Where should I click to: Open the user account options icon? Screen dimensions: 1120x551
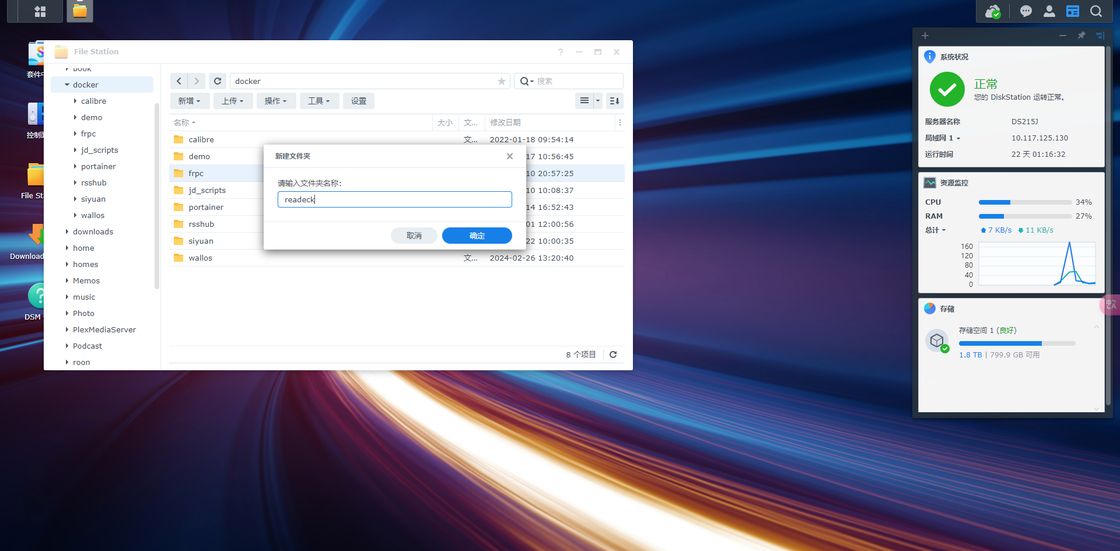click(x=1049, y=11)
